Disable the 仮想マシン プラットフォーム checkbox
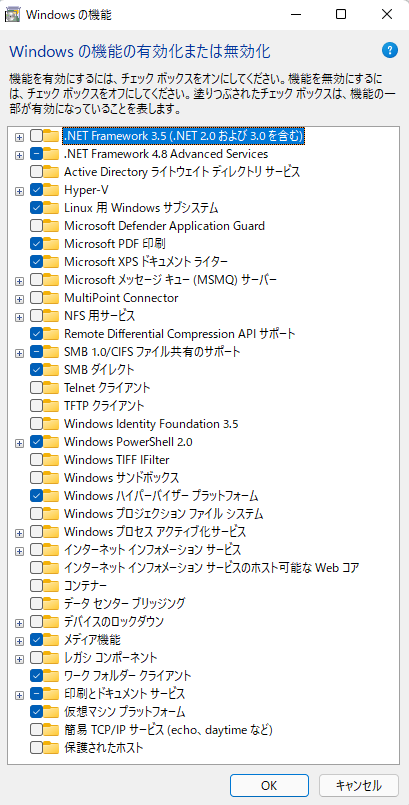The height and width of the screenshot is (805, 409). pyautogui.click(x=36, y=712)
